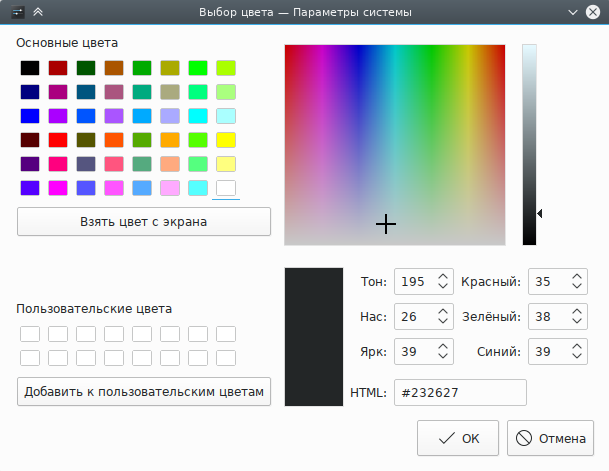Choose the pure yellow basic color swatch
This screenshot has height=471, width=609.
226,140
